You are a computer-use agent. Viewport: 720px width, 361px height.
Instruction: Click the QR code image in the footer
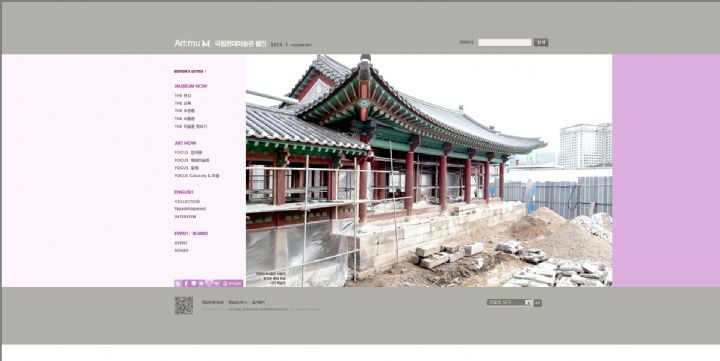tap(184, 305)
